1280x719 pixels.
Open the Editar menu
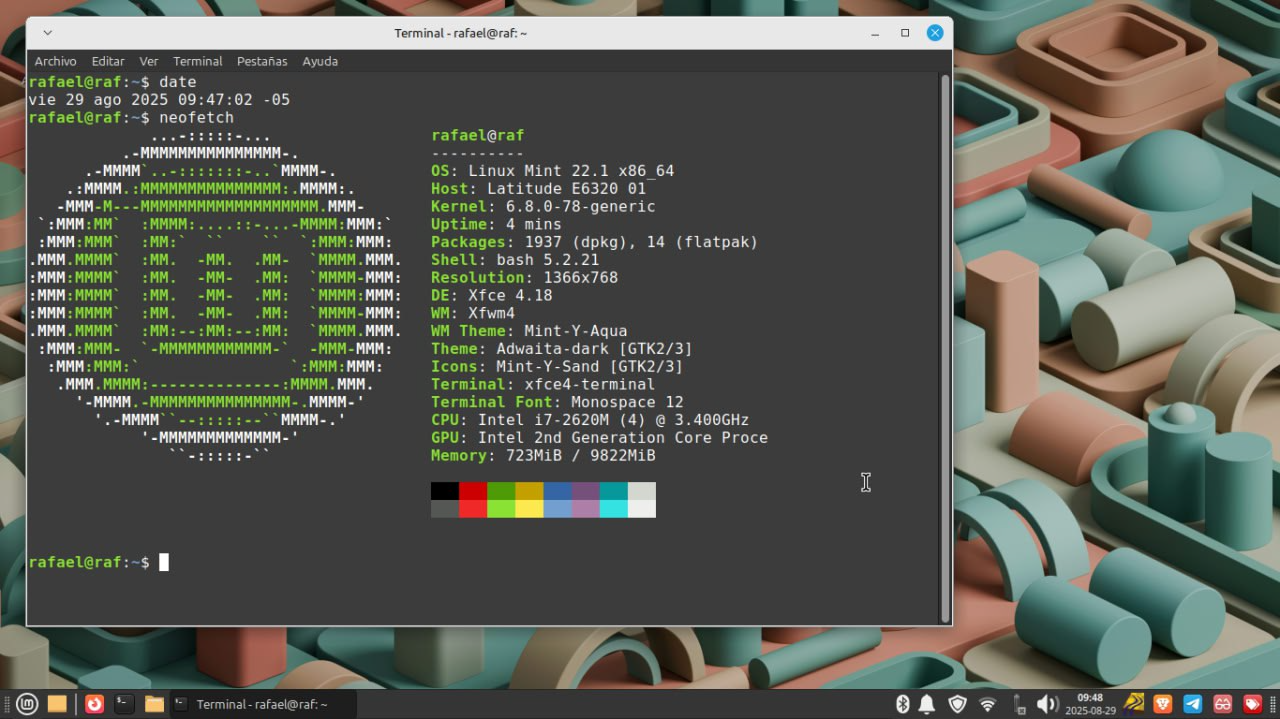coord(108,61)
